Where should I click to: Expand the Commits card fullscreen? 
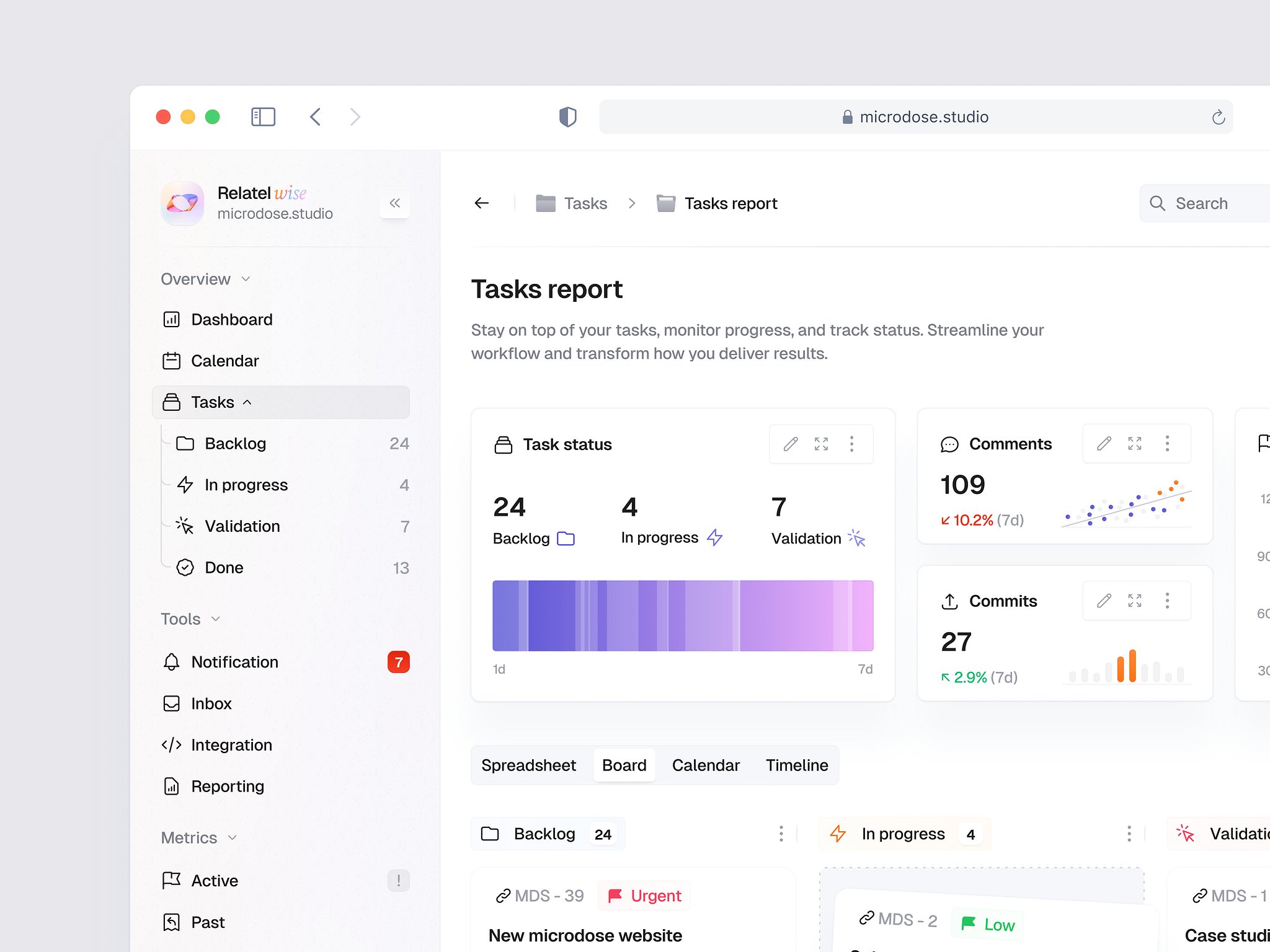(1135, 601)
